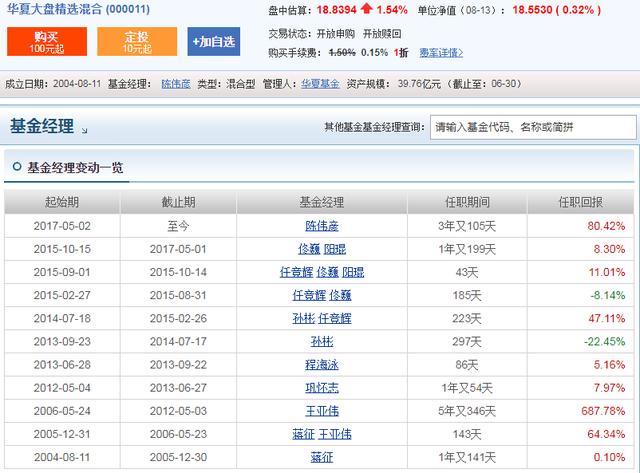
Task: Open fund manager link 陈伟彦 in info bar
Action: (x=176, y=84)
